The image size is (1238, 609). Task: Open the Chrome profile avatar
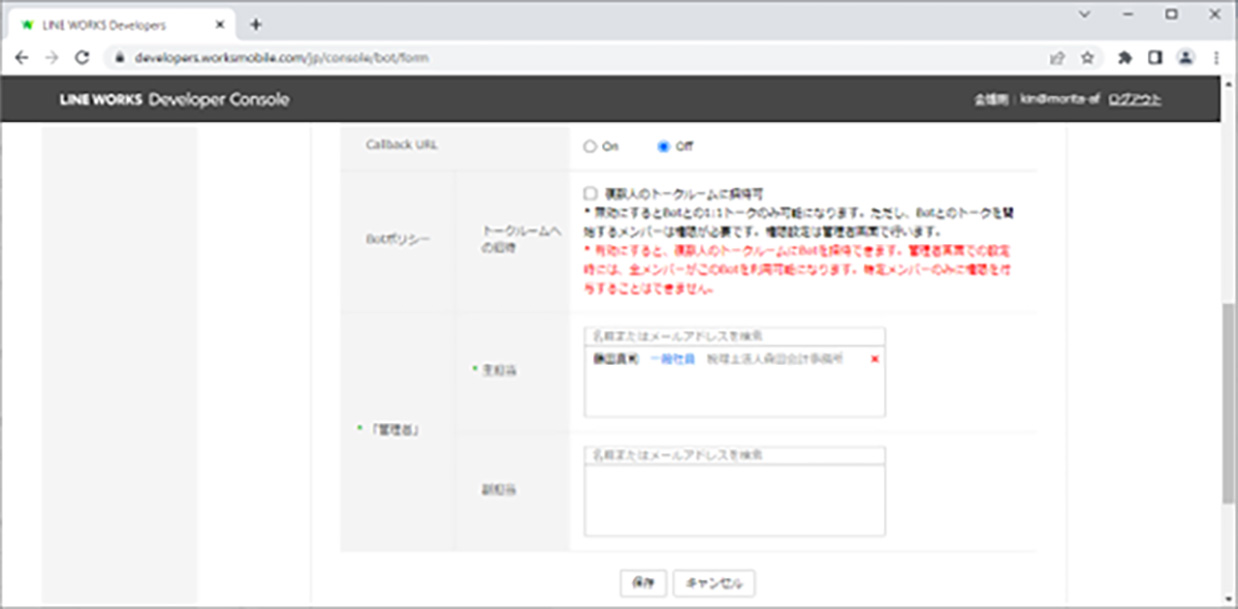point(1186,58)
